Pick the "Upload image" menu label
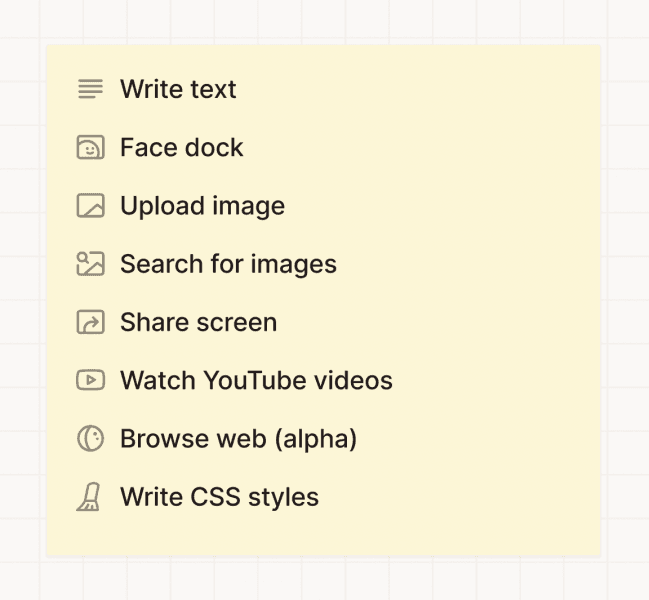The width and height of the screenshot is (649, 600). (x=202, y=206)
